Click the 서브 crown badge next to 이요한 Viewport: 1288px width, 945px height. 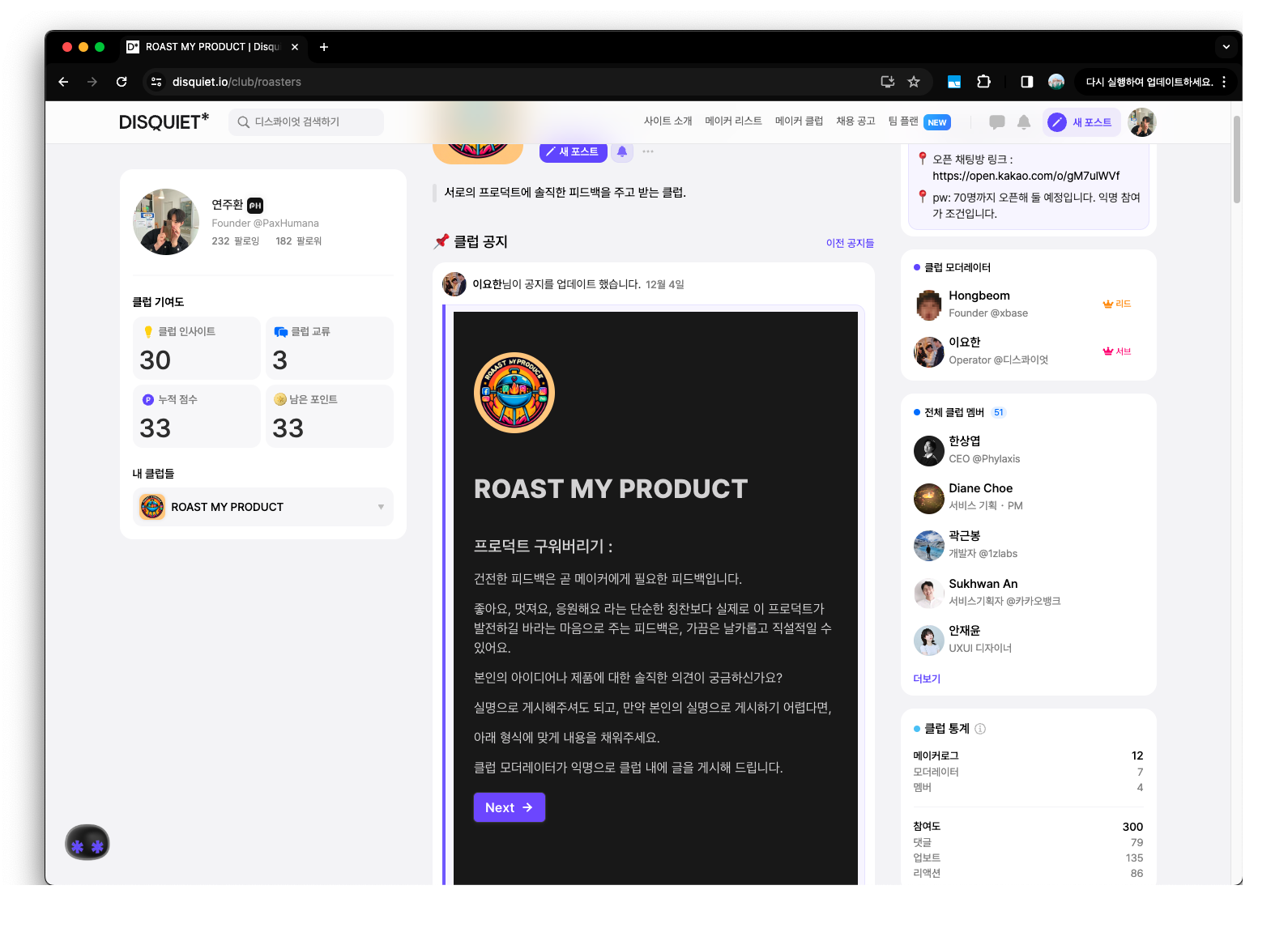click(1117, 351)
